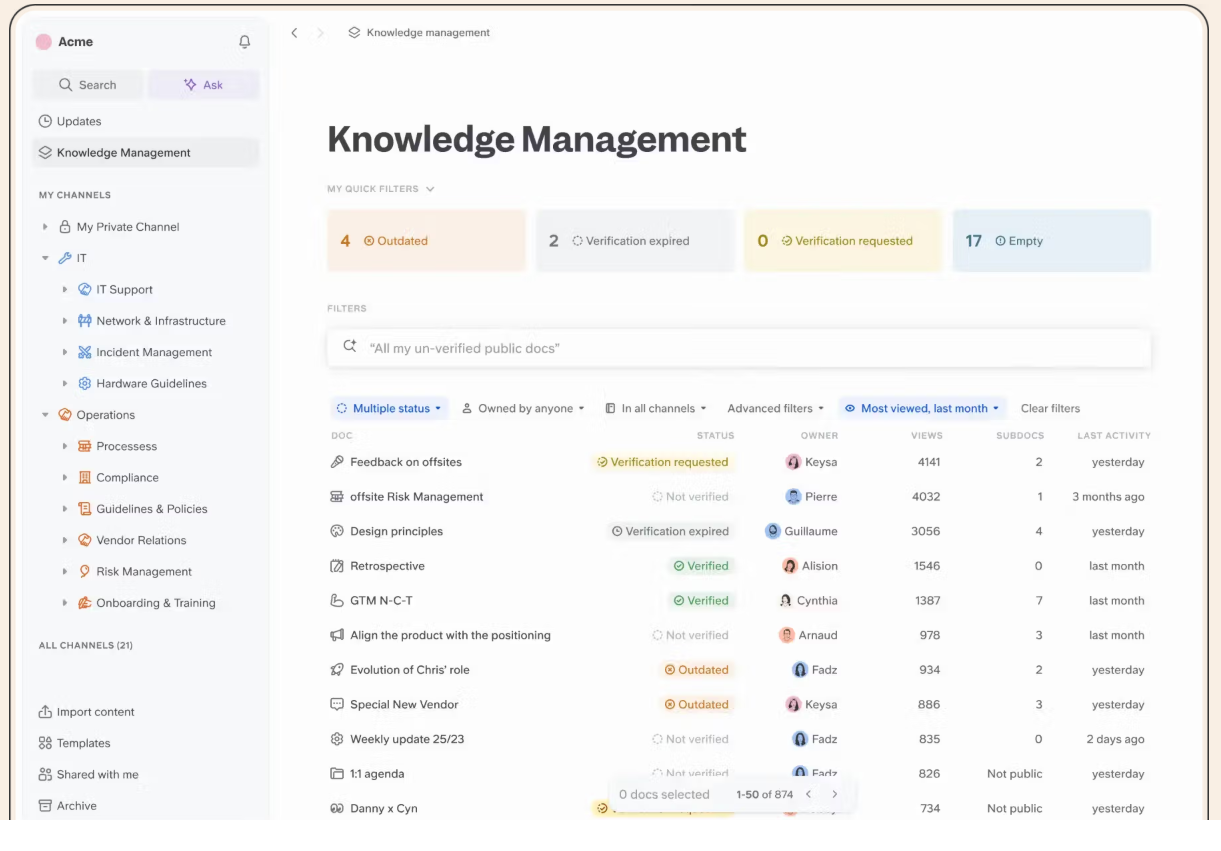Click the Onboarding & Training icon
Image resolution: width=1221 pixels, height=851 pixels.
(x=85, y=603)
